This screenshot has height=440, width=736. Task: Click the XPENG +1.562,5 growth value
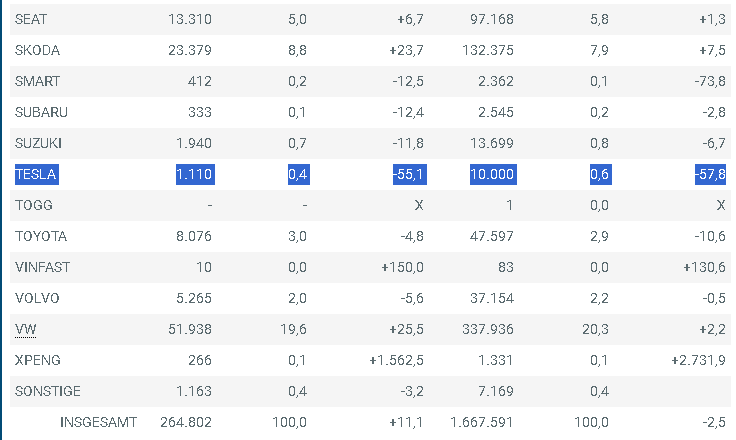tap(397, 360)
